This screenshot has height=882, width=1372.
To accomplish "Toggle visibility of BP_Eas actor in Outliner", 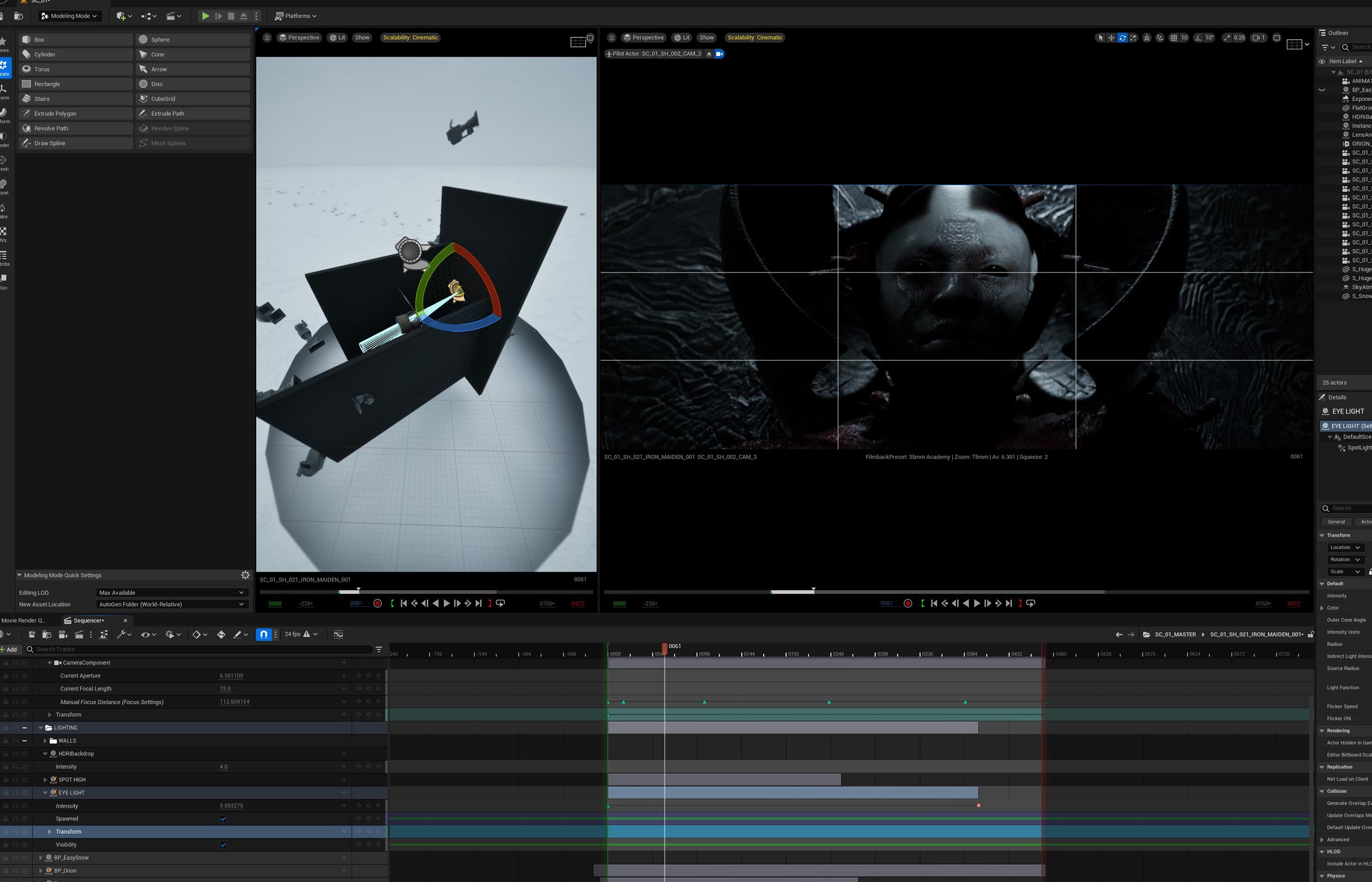I will coord(1322,90).
